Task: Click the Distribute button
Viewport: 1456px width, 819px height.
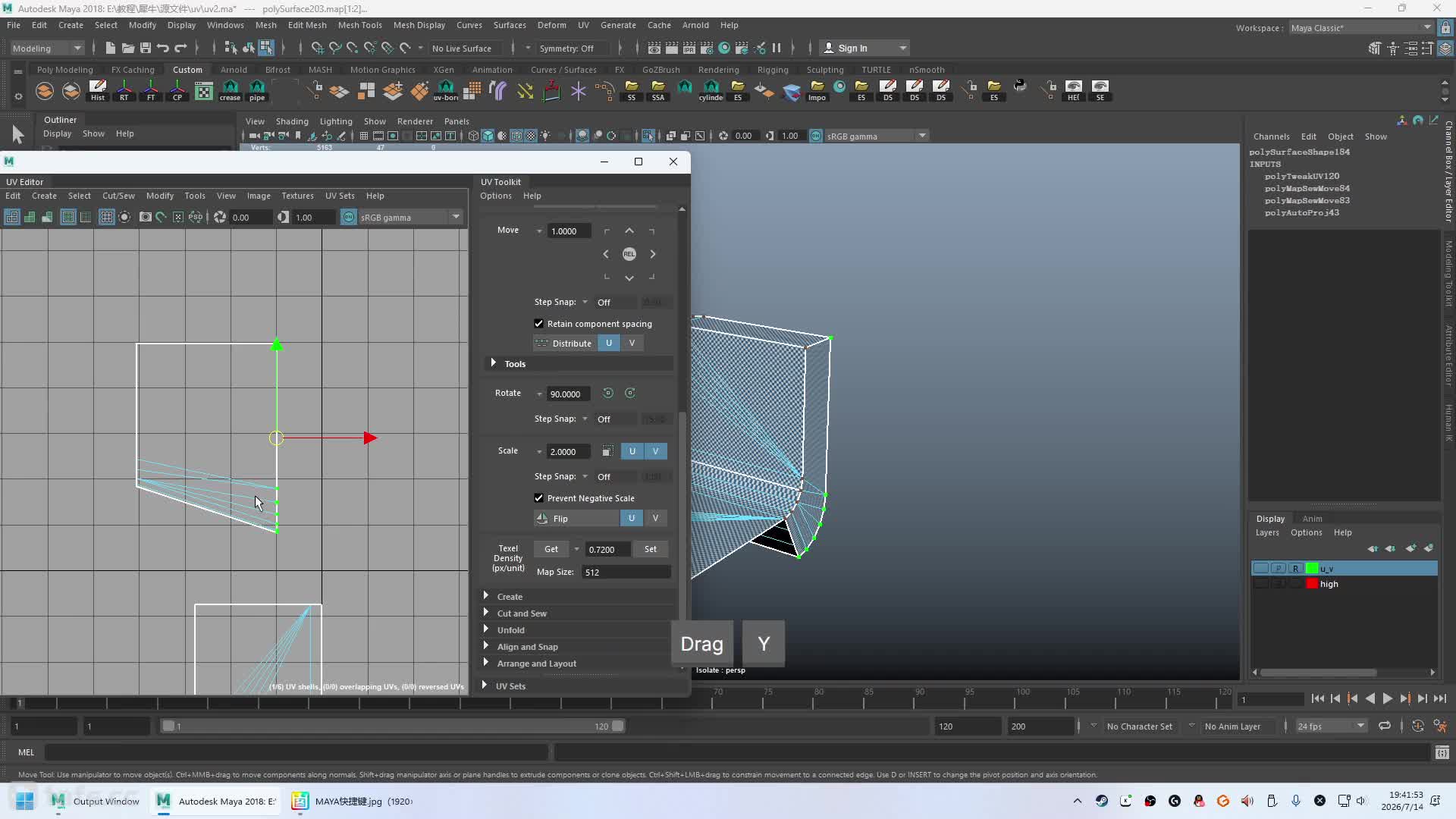Action: click(563, 343)
